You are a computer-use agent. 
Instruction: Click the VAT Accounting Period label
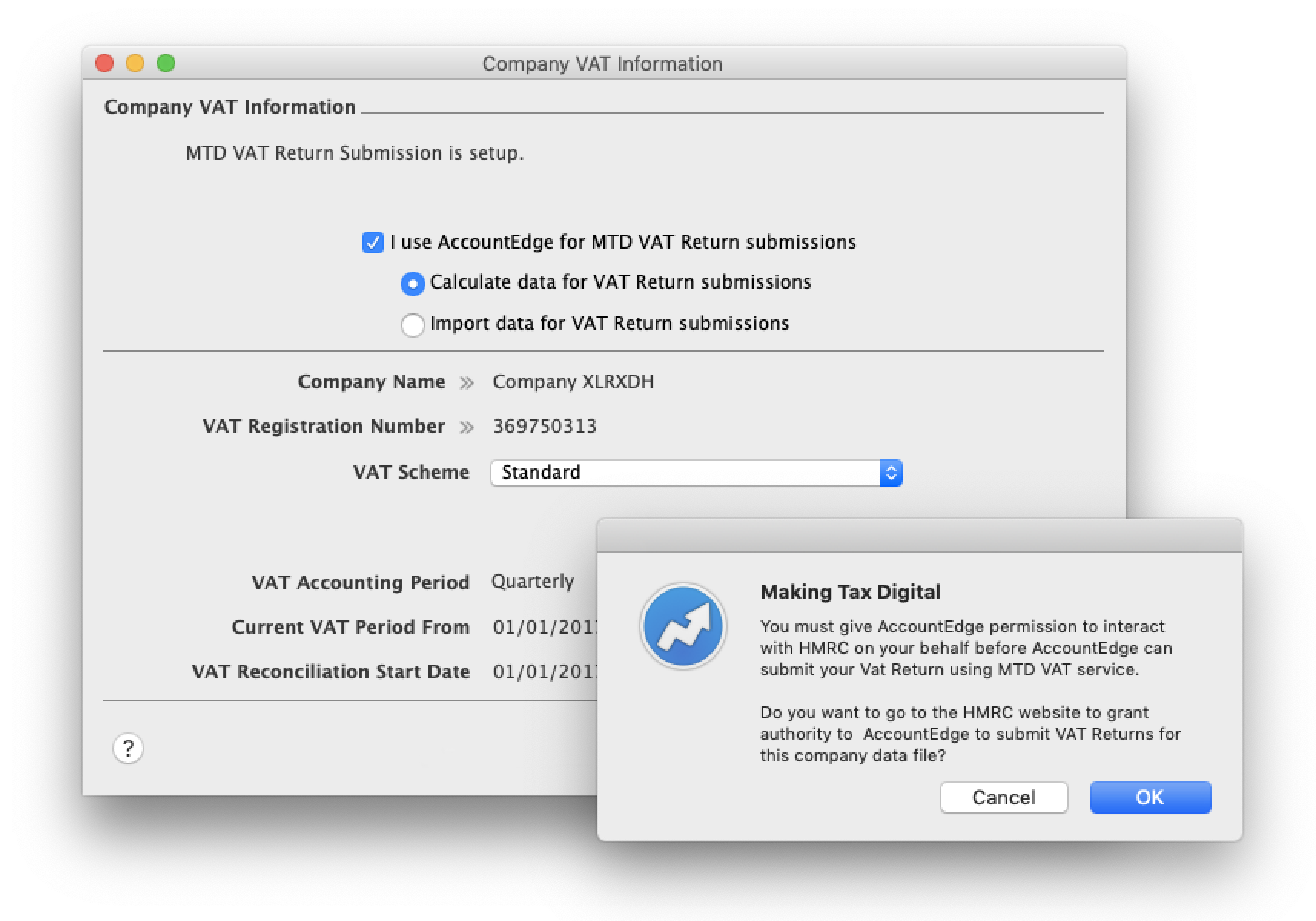pos(361,583)
